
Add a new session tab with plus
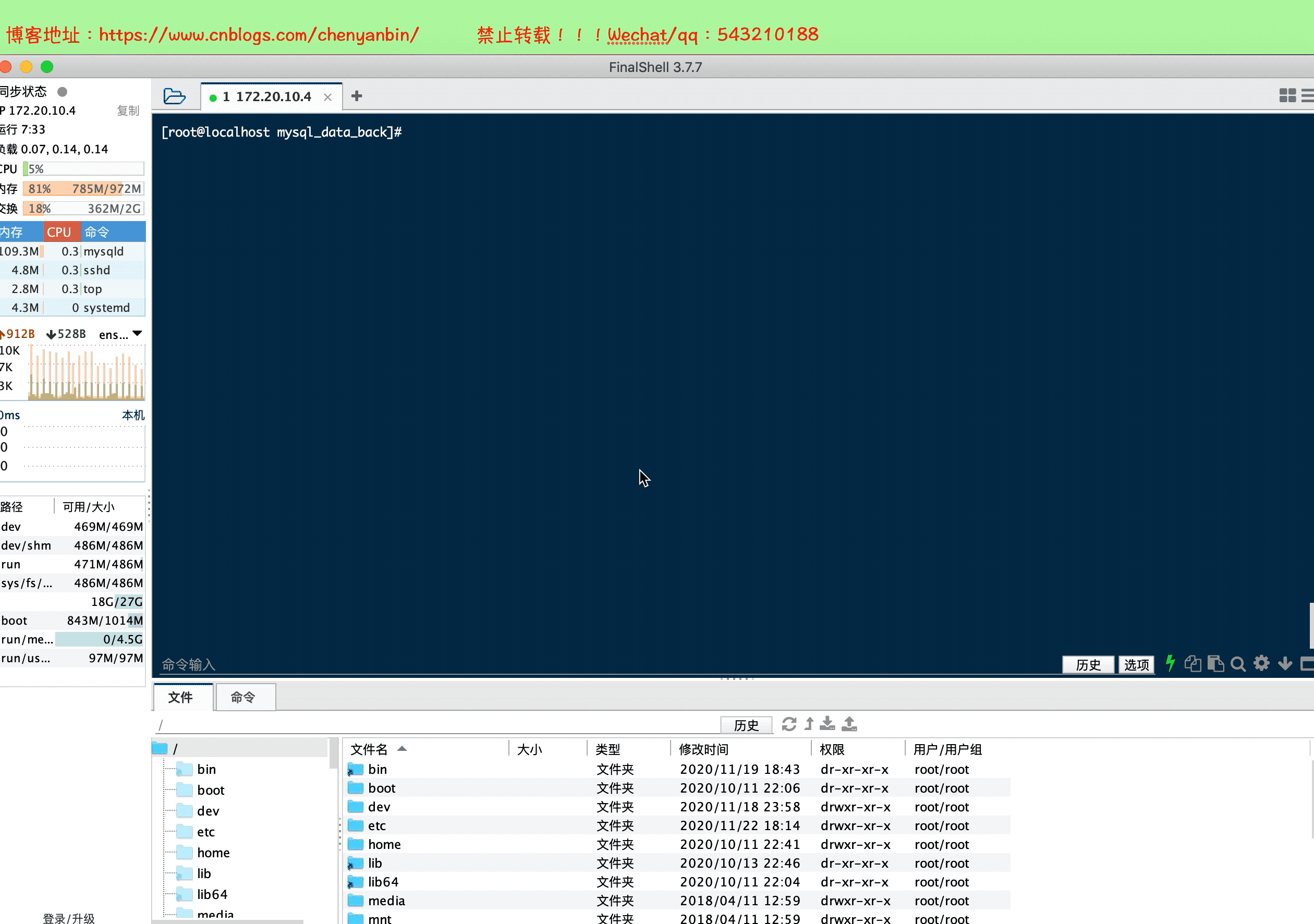coord(357,96)
